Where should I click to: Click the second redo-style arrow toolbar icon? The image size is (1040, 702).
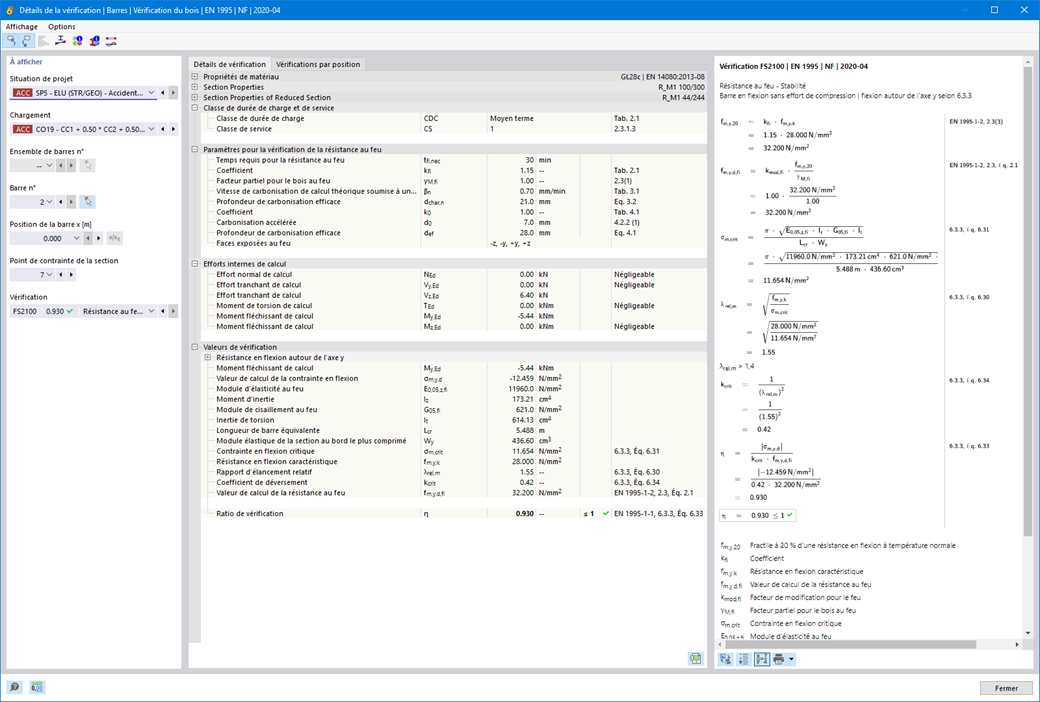[x=27, y=41]
